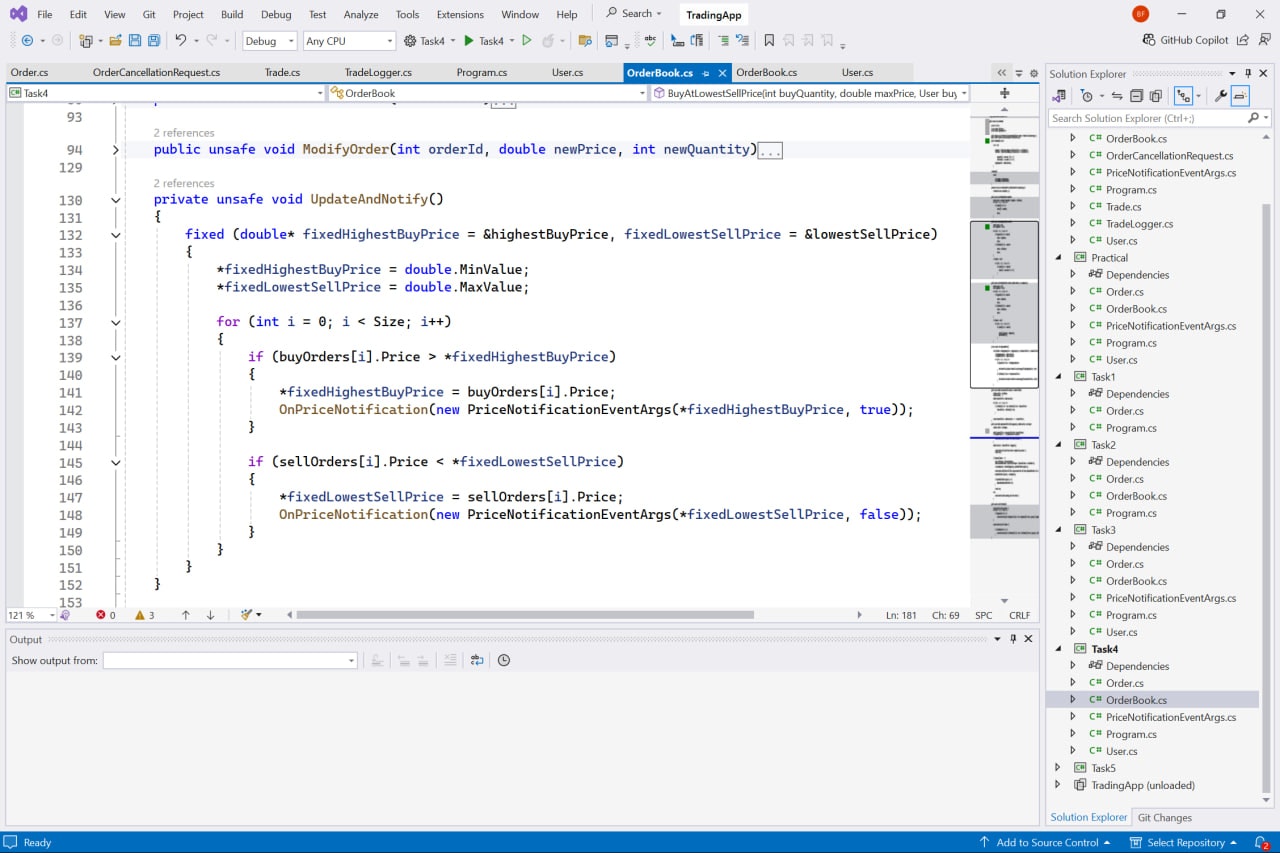Expand the collapsed ModifyOrder method
1280x853 pixels.
(116, 150)
